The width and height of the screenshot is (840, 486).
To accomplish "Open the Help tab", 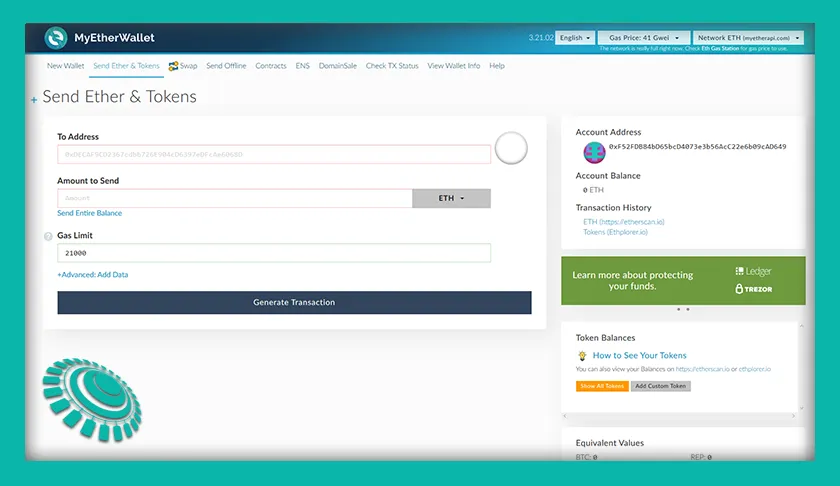I will tap(497, 66).
